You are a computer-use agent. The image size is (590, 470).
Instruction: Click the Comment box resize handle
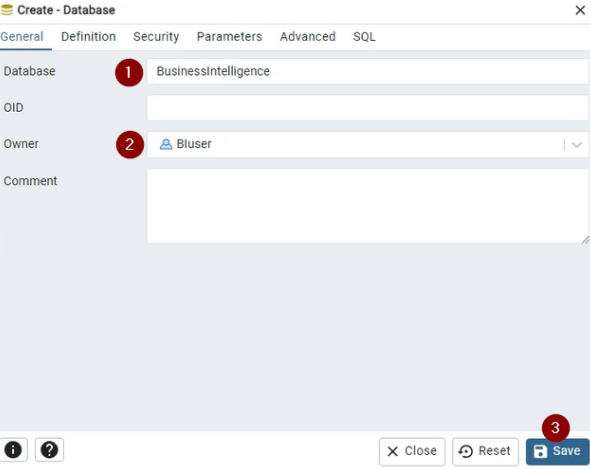585,240
